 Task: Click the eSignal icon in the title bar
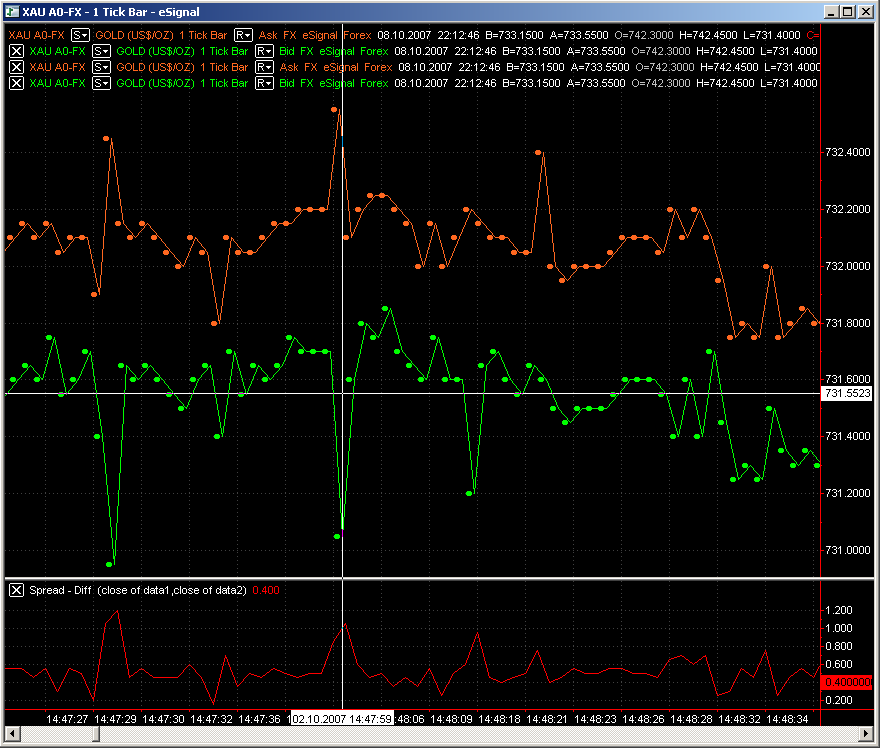click(x=11, y=11)
